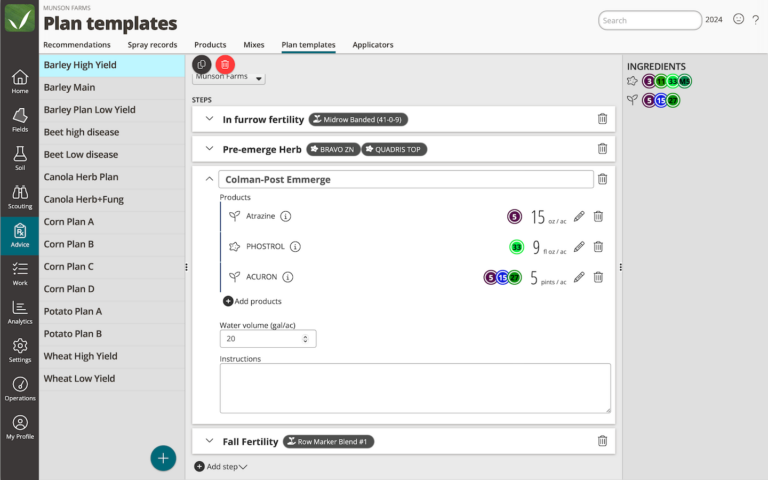The image size is (768, 480).
Task: Select the Potato Plan B template
Action: pos(112,334)
